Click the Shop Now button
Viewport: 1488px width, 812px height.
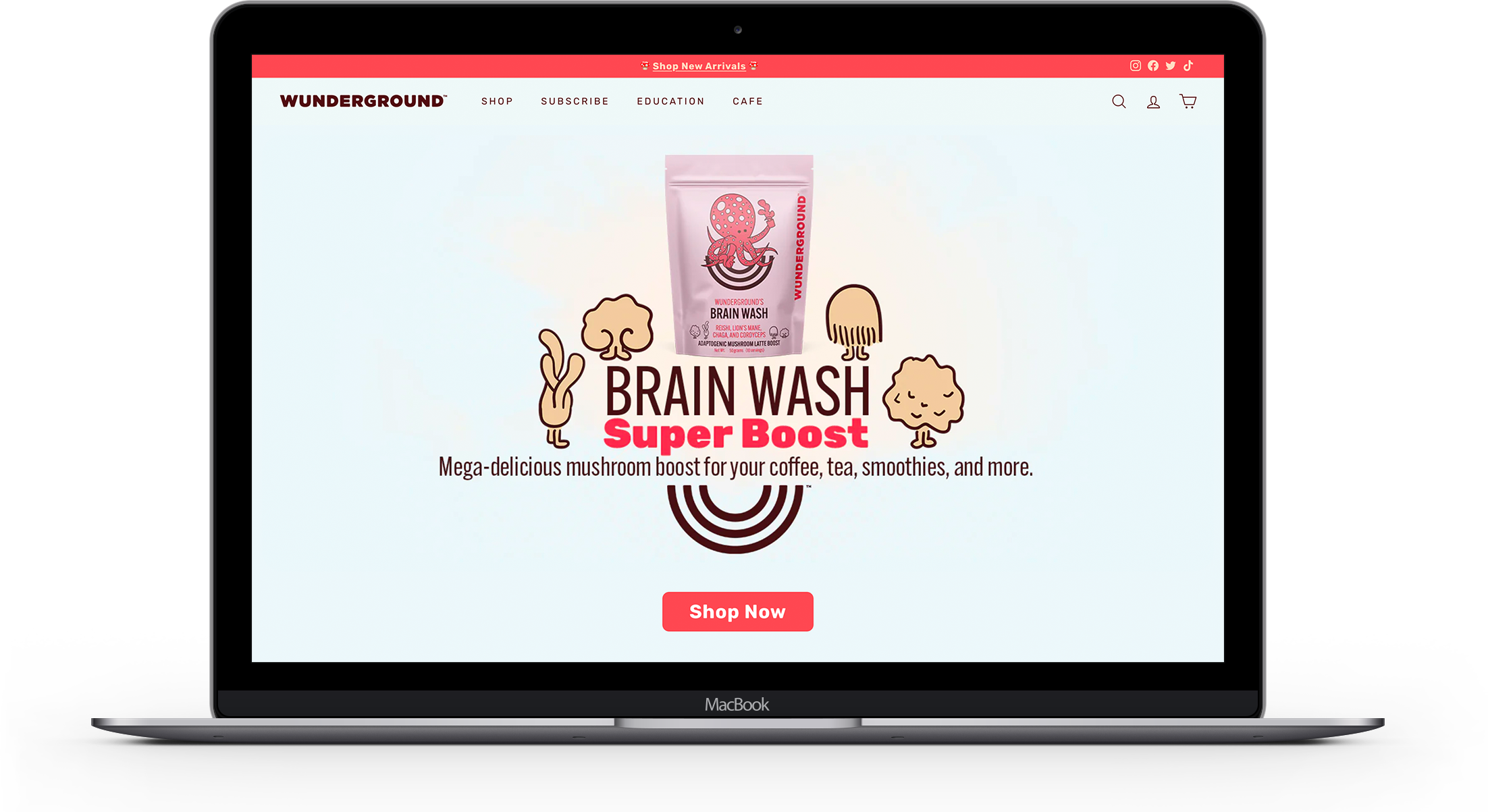click(737, 612)
